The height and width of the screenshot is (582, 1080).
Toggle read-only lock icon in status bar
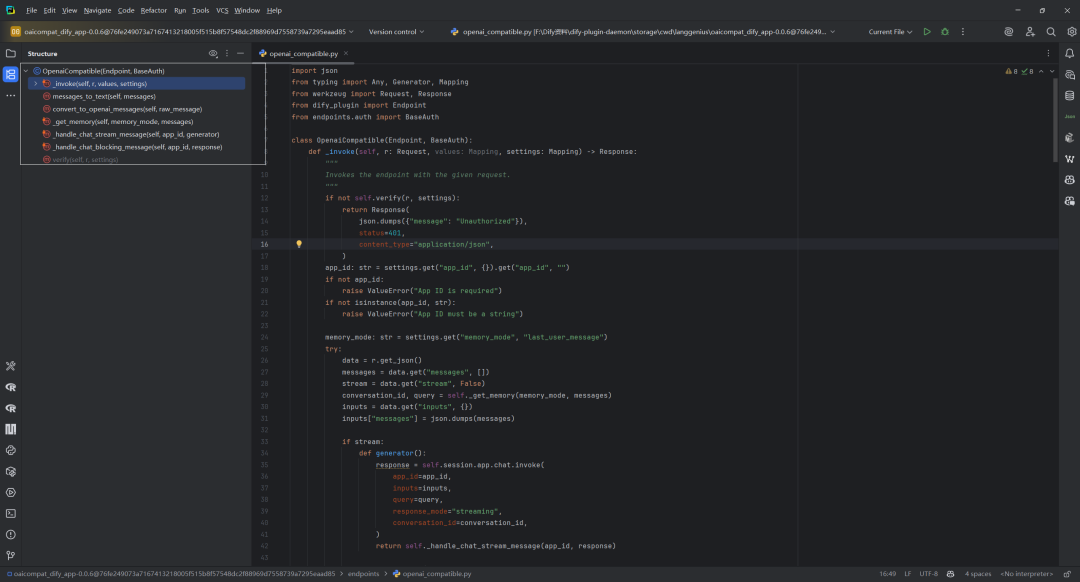point(1067,574)
